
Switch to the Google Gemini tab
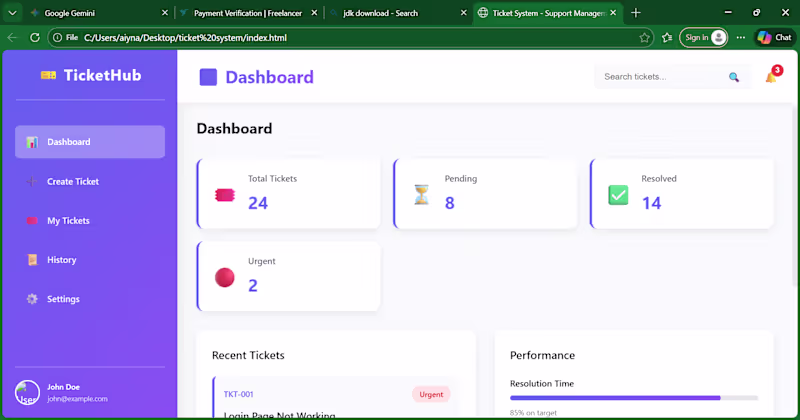(x=98, y=13)
